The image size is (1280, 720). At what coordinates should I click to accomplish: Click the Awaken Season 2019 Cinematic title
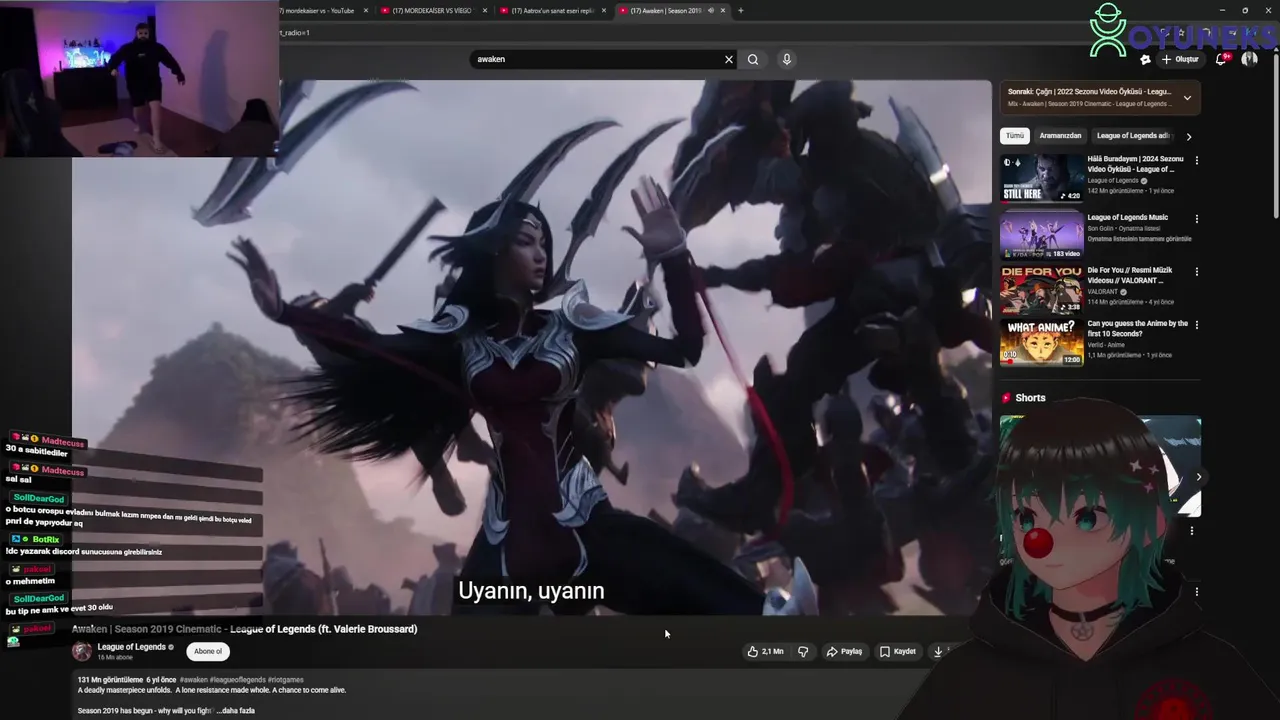(x=244, y=629)
